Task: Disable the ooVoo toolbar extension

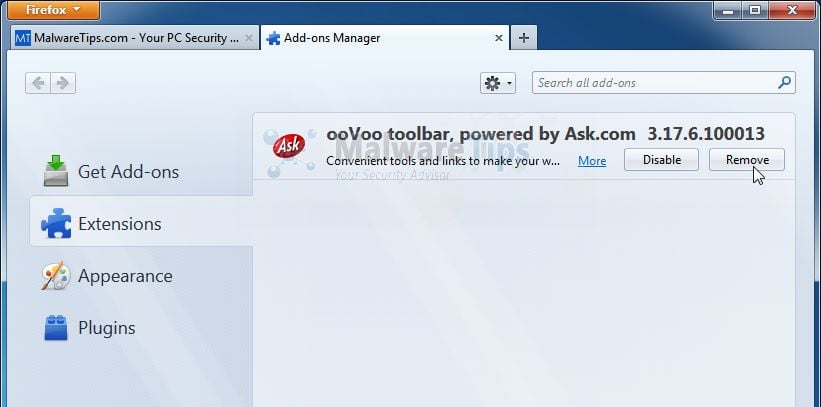Action: (x=661, y=160)
